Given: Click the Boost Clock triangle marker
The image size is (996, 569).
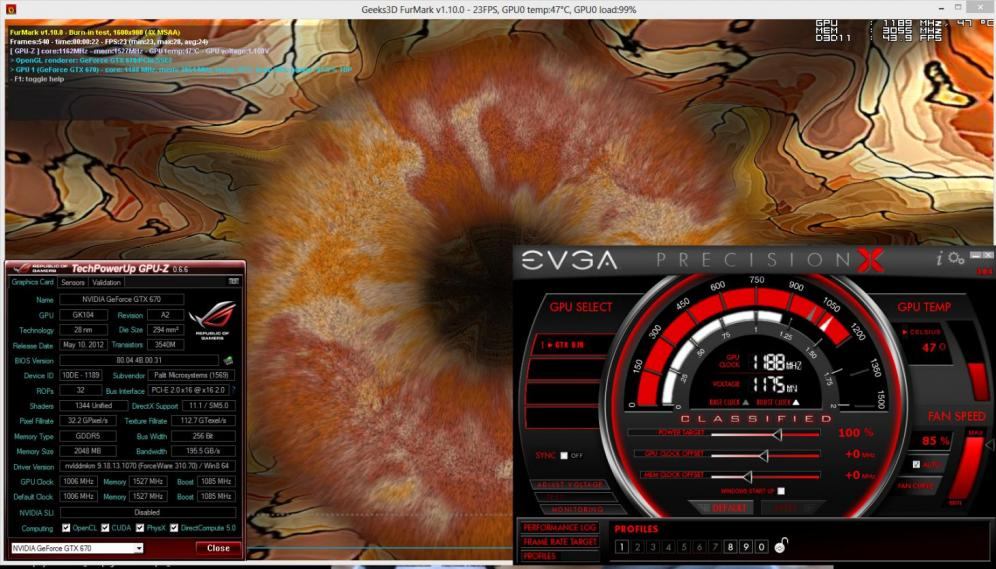Looking at the screenshot, I should 795,403.
